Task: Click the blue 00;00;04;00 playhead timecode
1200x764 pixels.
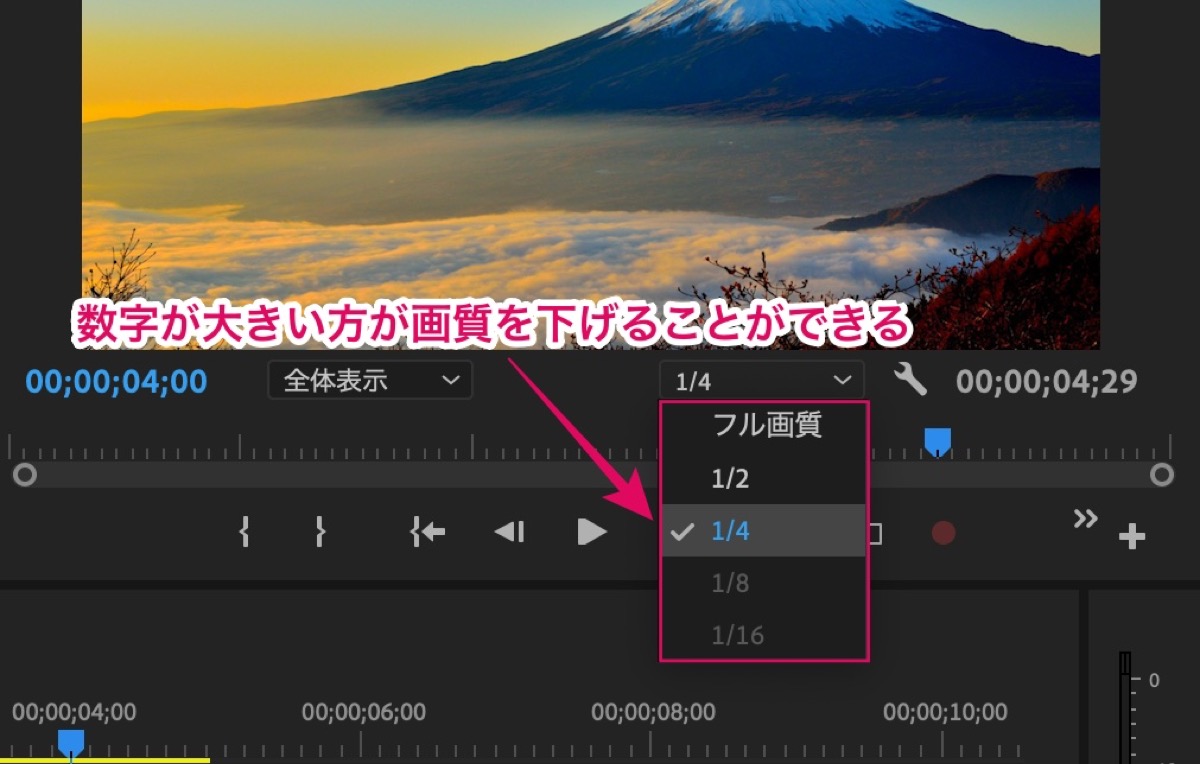Action: pos(116,381)
